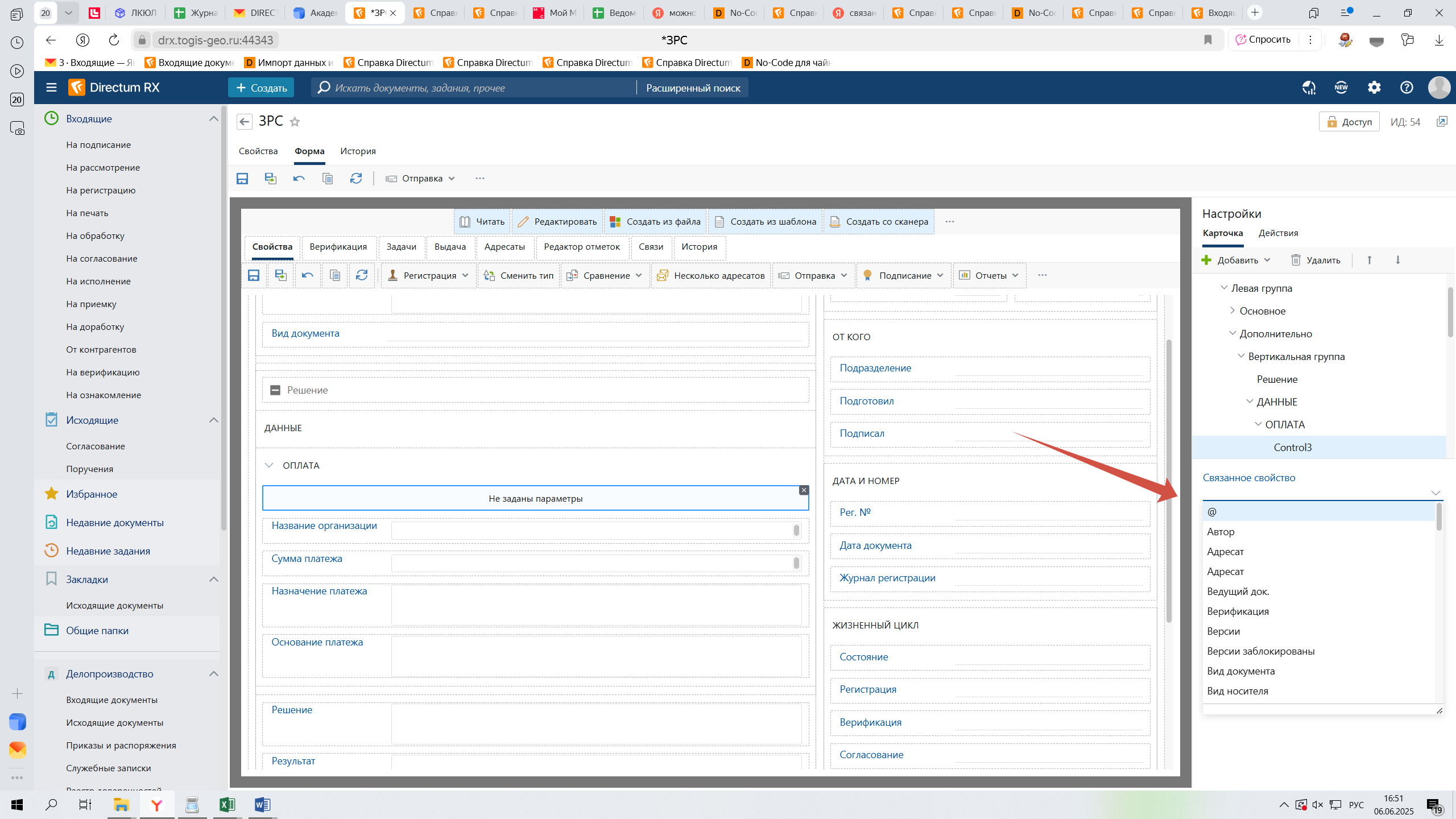The image size is (1456, 819).
Task: Open Недавние документы in sidebar
Action: 115,523
